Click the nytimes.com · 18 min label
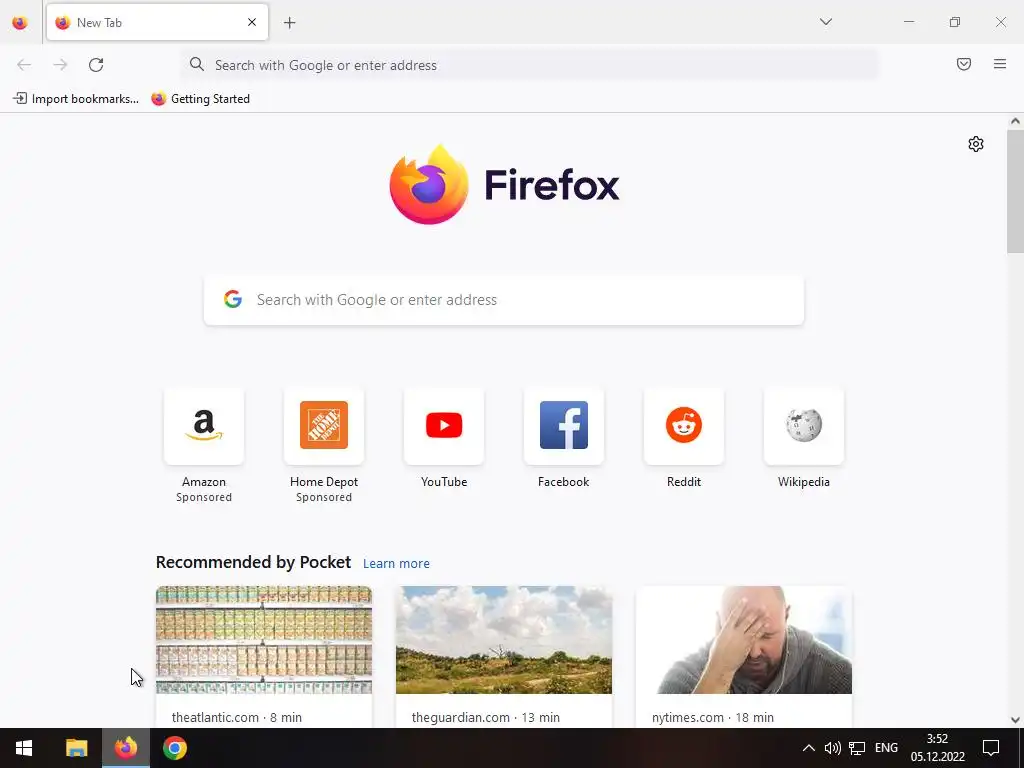 tap(712, 717)
